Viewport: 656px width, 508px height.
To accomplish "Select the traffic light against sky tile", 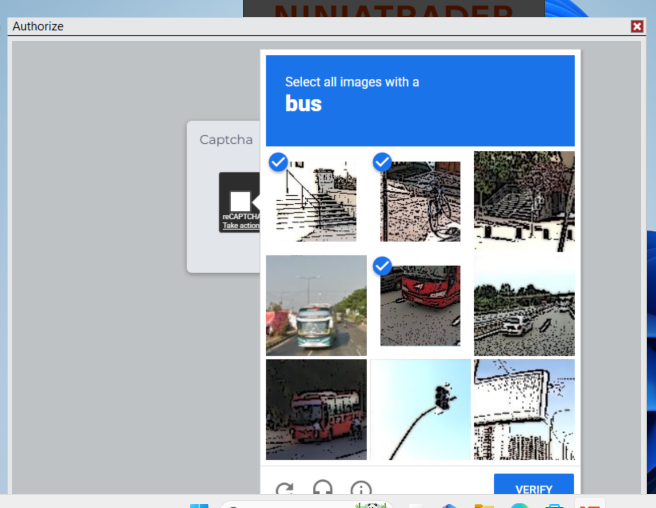I will point(420,409).
